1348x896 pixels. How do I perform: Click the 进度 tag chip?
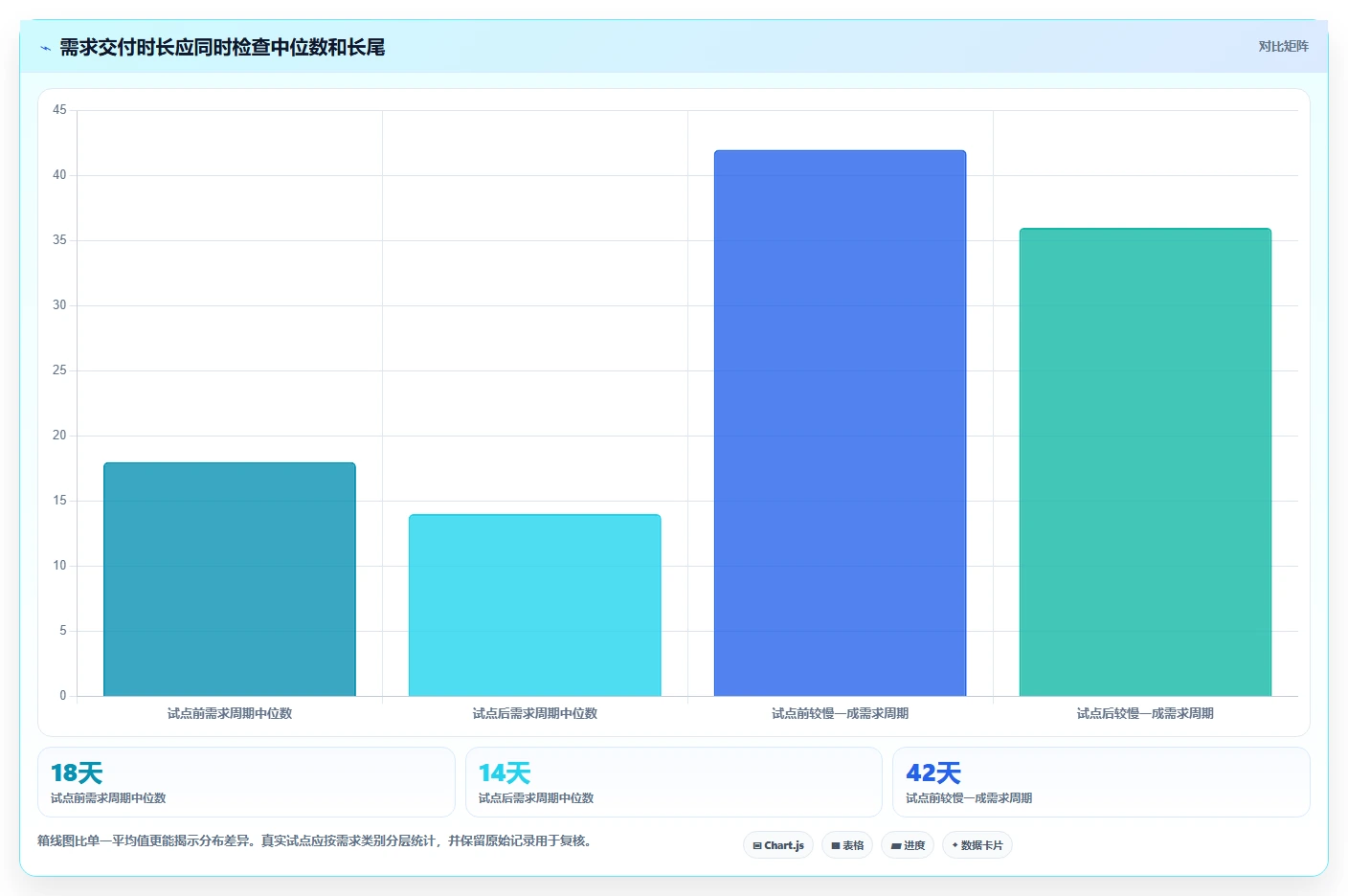click(x=908, y=845)
